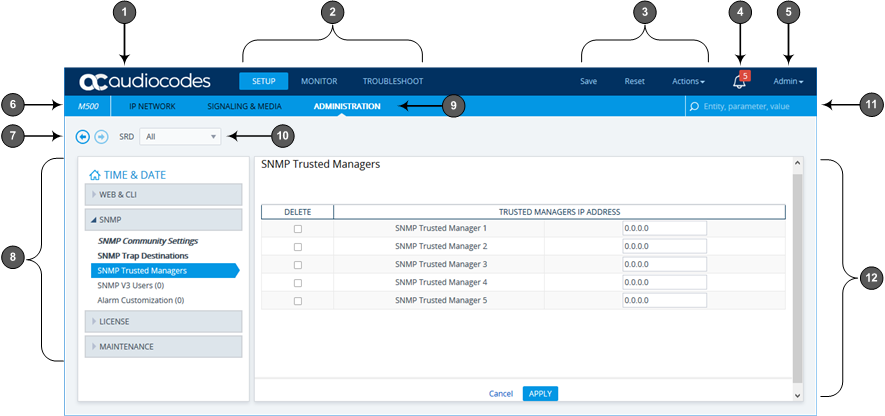Click the back navigation arrow icon

[83, 136]
